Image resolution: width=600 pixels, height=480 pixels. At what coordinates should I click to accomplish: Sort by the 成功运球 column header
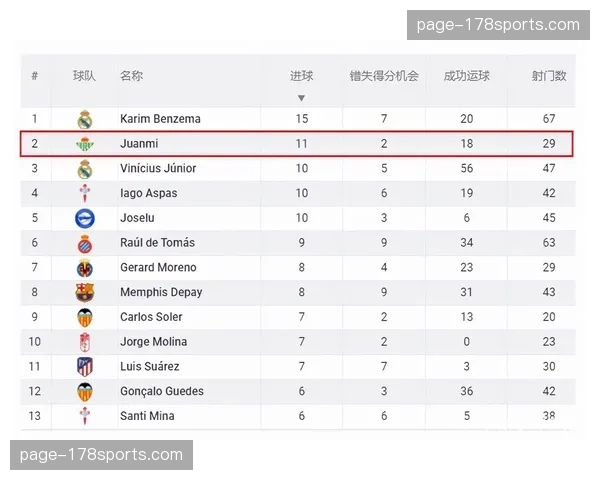click(466, 76)
